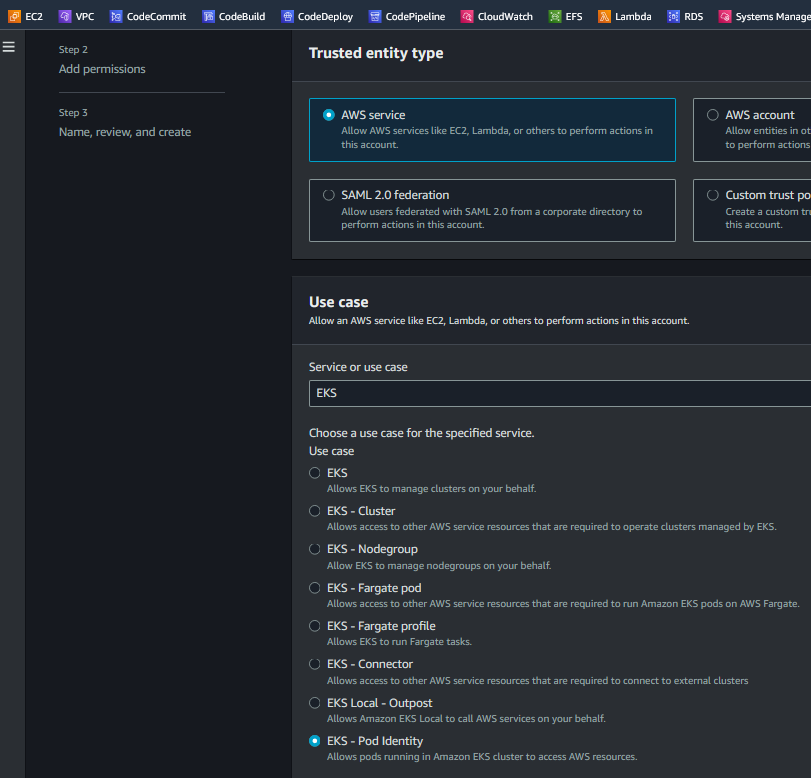The width and height of the screenshot is (811, 778).
Task: Click the 'Choose a use case for the specified service.' text
Action: (422, 433)
